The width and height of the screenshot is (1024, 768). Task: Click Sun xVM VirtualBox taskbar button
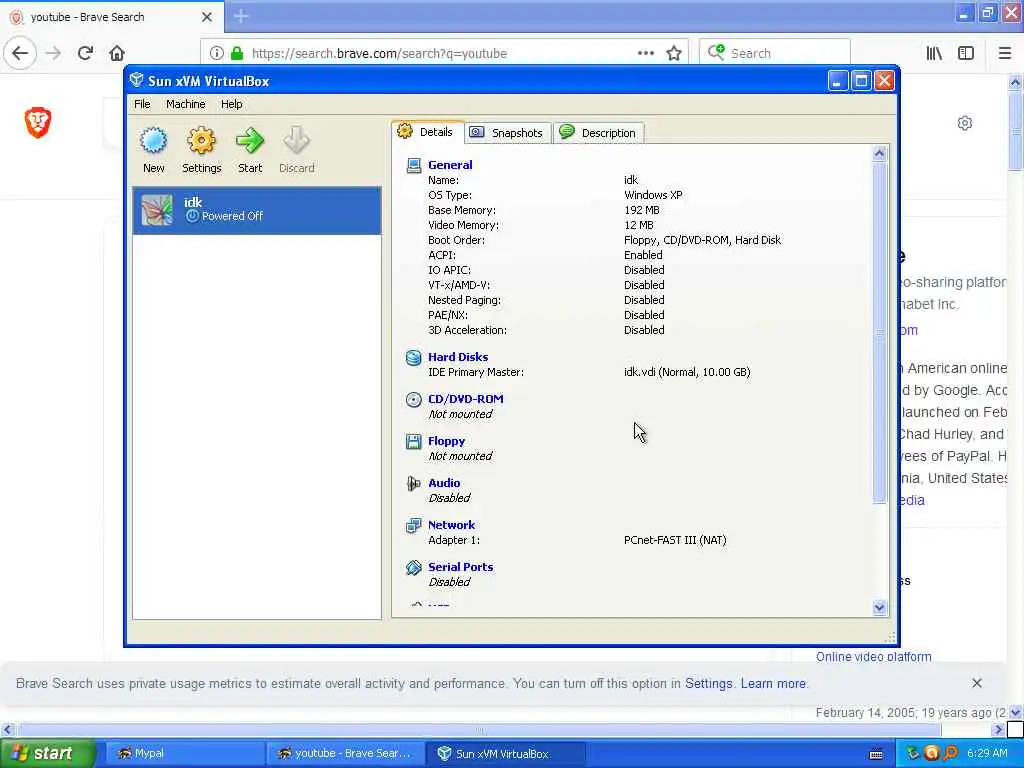pyautogui.click(x=505, y=753)
